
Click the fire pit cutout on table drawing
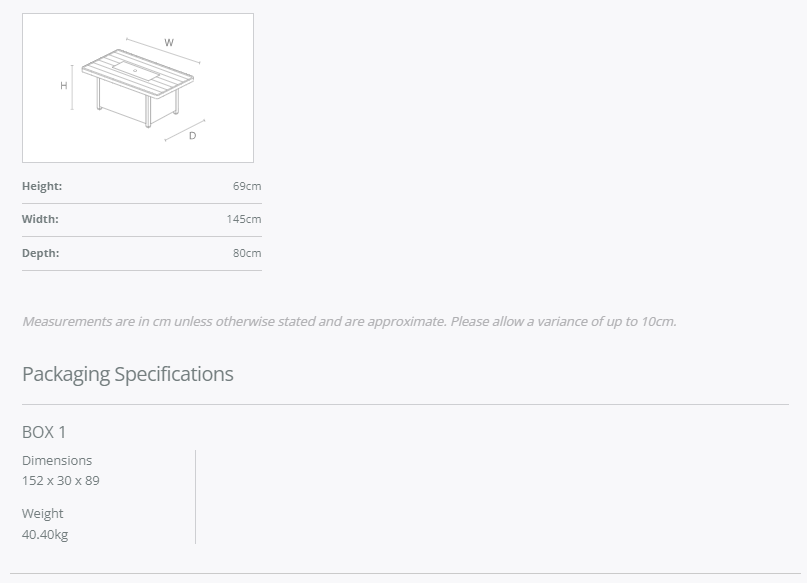coord(133,69)
